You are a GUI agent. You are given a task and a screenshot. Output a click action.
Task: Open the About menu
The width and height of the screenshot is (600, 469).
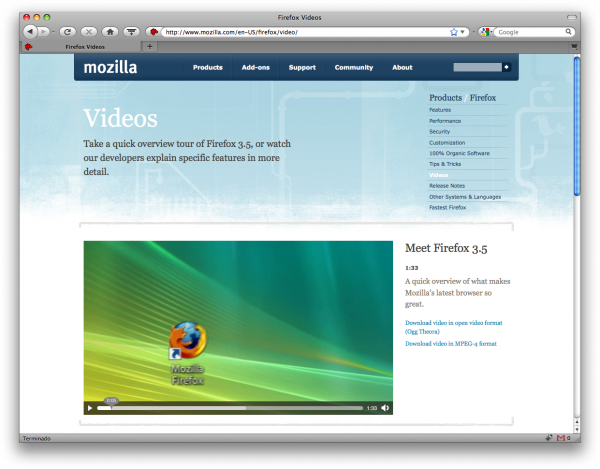402,67
